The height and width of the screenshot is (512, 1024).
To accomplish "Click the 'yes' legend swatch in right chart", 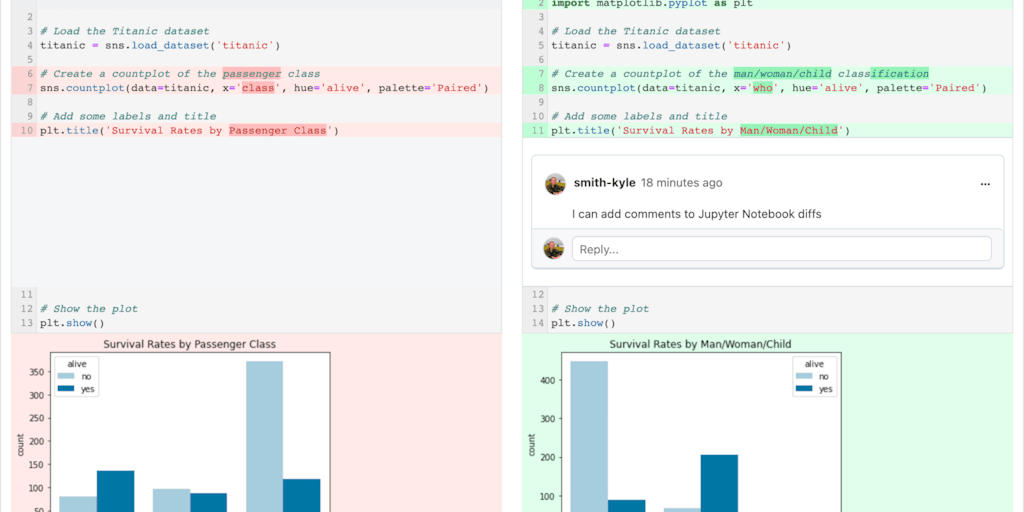I will [806, 389].
